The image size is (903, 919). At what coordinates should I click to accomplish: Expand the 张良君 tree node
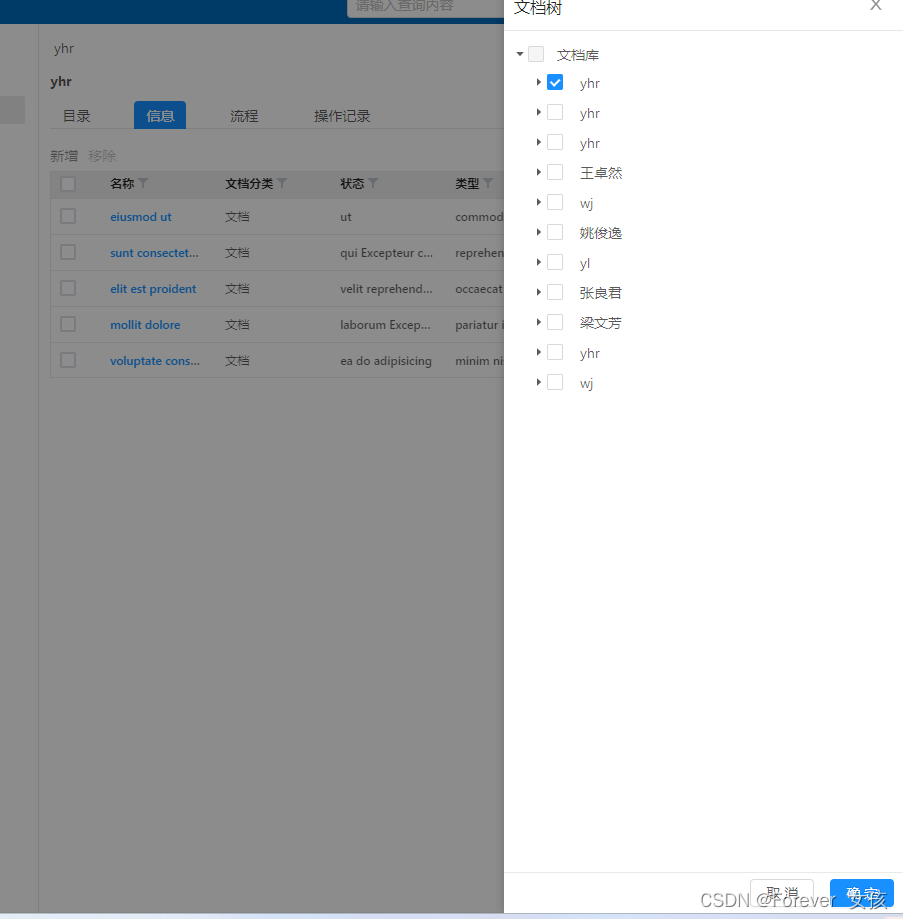coord(539,292)
